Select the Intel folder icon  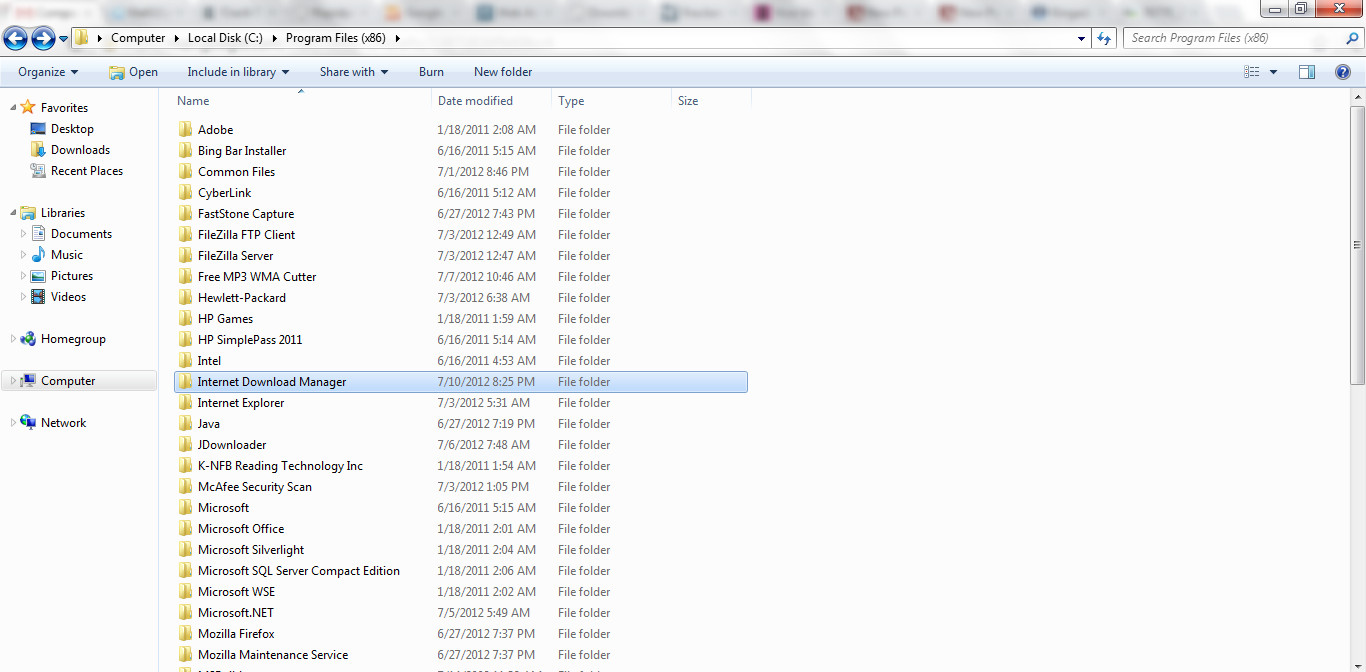pyautogui.click(x=185, y=360)
